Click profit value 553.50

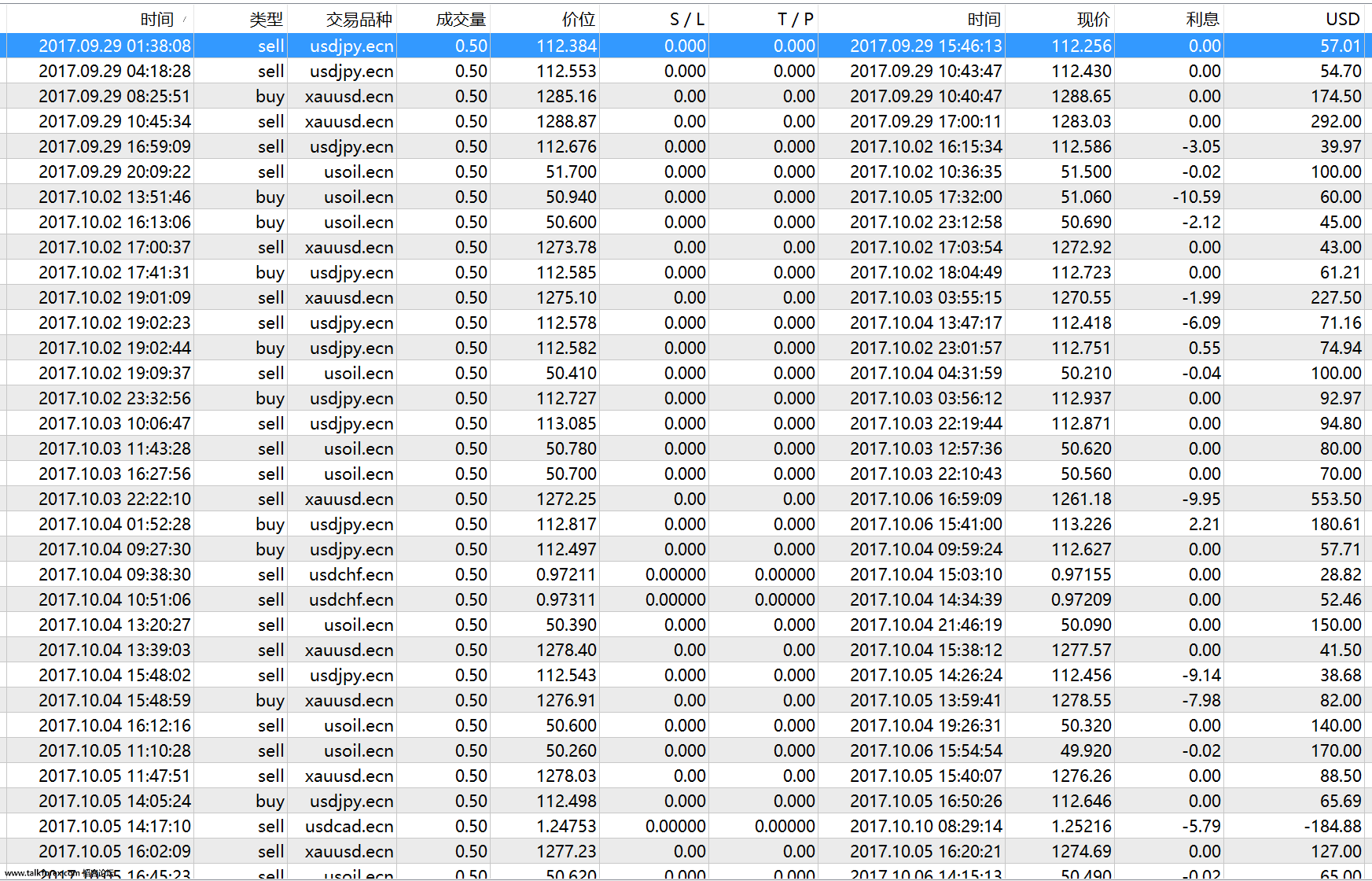1336,499
